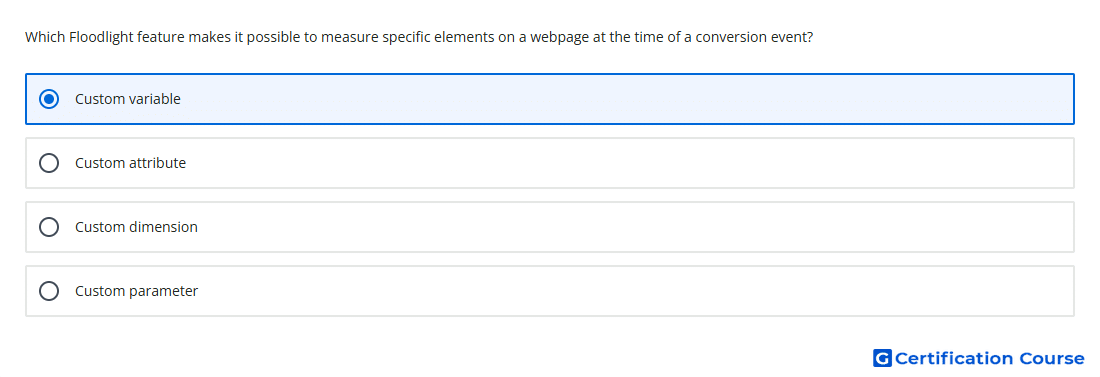Click the Floodlight question text

[419, 37]
